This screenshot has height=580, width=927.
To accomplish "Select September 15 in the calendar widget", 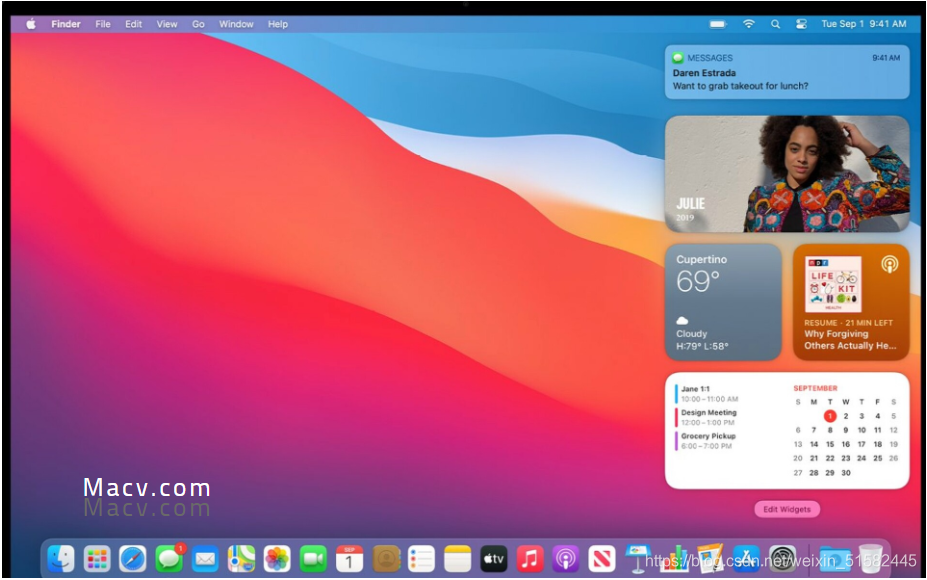I will coord(830,444).
